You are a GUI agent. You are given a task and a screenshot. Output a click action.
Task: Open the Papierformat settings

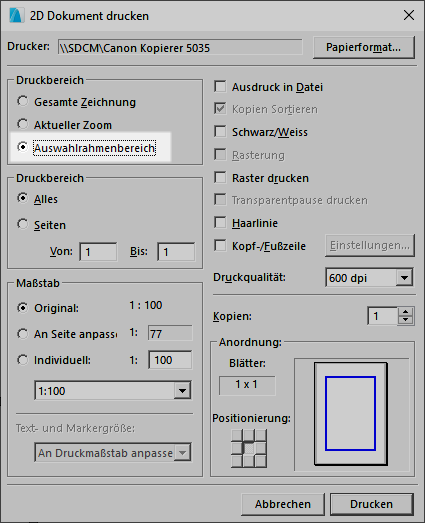[x=364, y=47]
